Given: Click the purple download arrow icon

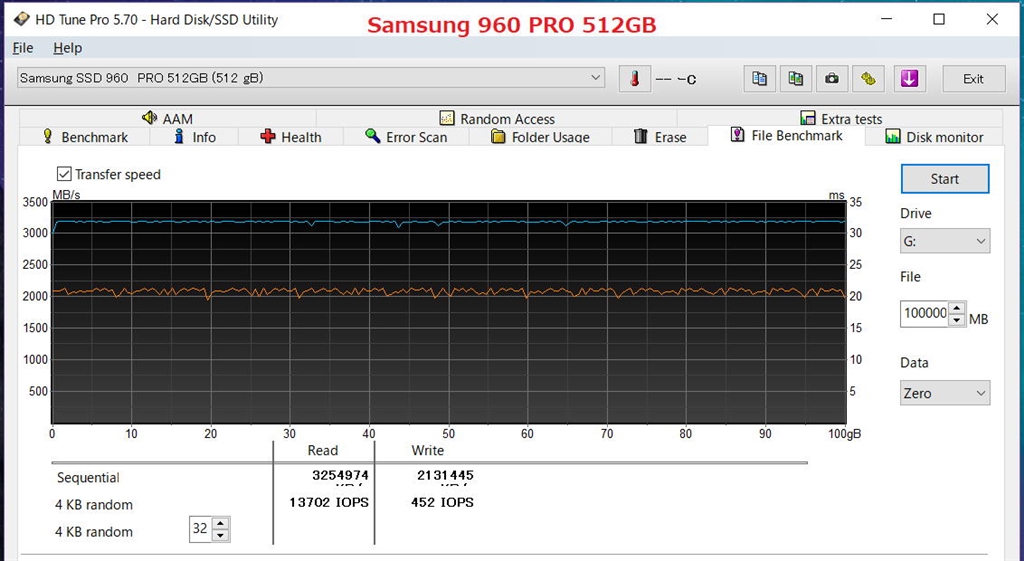Looking at the screenshot, I should pyautogui.click(x=909, y=79).
